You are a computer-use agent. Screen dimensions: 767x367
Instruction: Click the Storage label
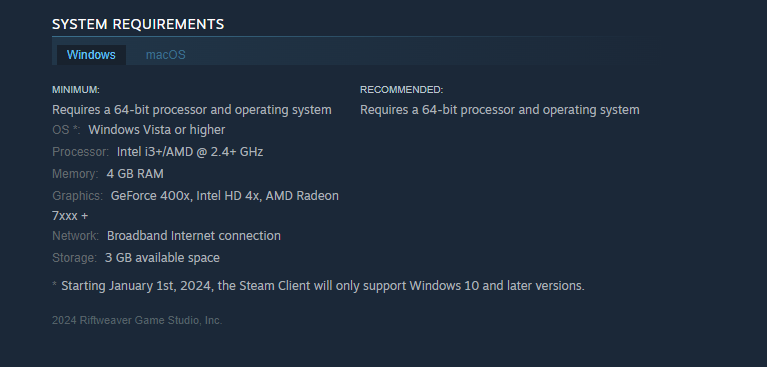coord(74,258)
